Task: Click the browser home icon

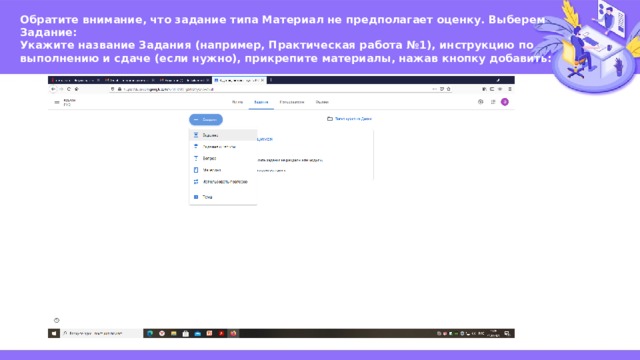Action: [x=76, y=89]
